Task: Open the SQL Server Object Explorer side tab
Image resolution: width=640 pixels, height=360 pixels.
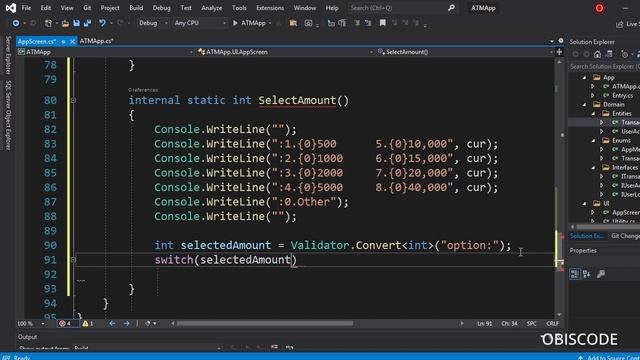Action: point(8,116)
